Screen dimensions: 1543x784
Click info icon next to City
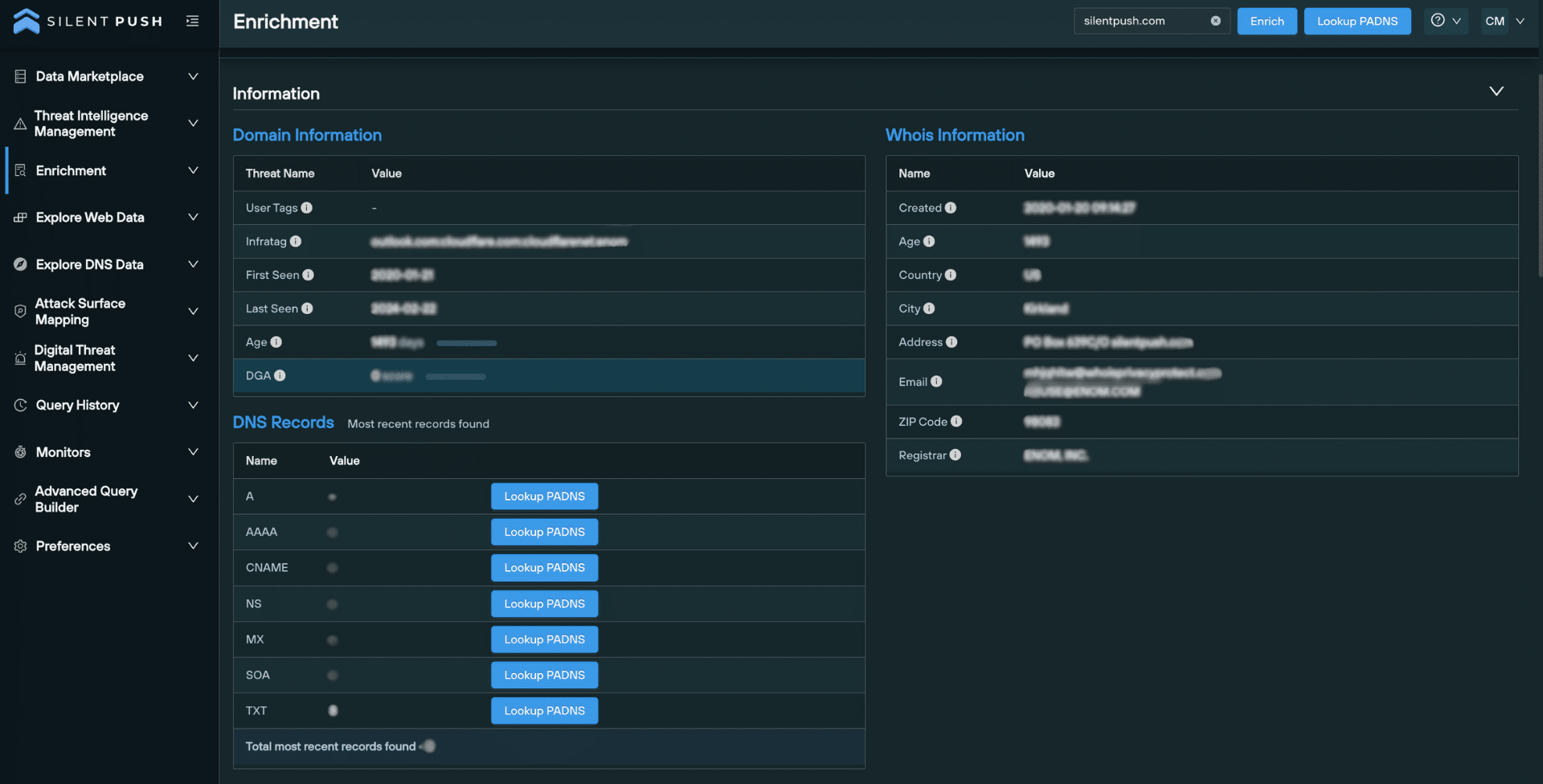pos(929,308)
